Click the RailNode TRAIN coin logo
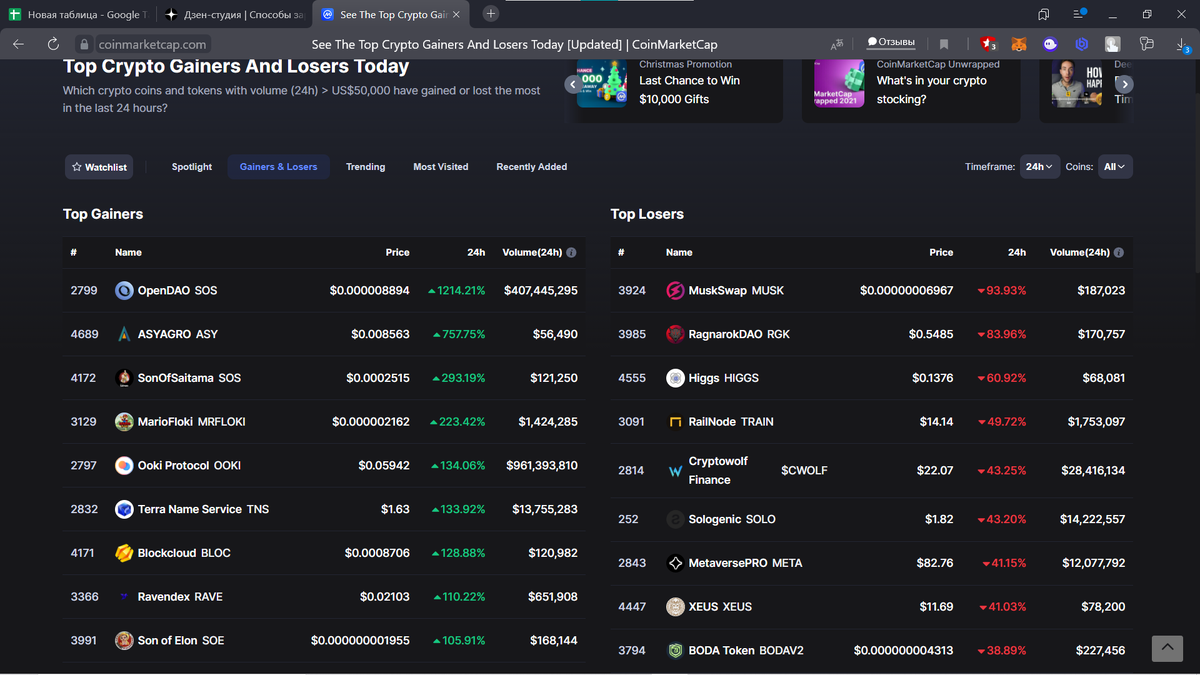 point(675,422)
